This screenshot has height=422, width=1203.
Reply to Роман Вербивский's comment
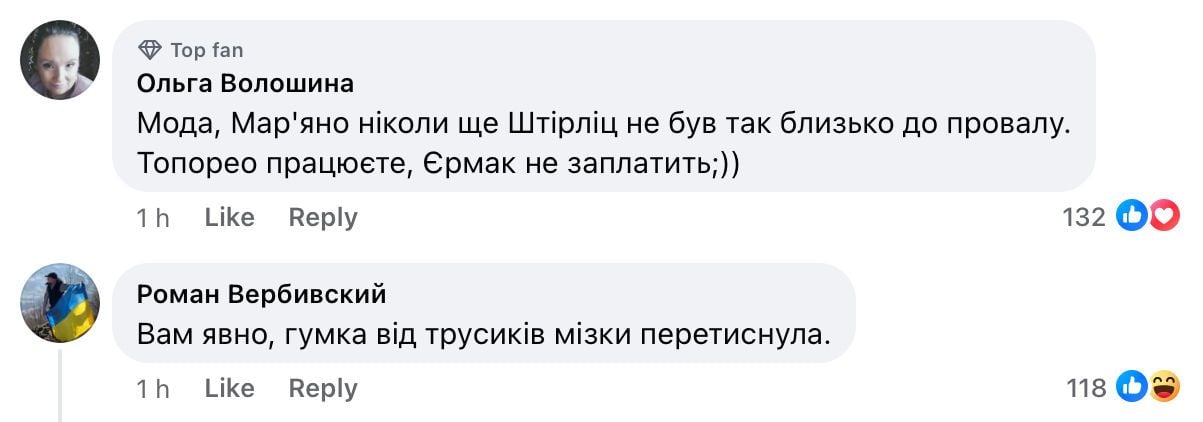pyautogui.click(x=323, y=388)
